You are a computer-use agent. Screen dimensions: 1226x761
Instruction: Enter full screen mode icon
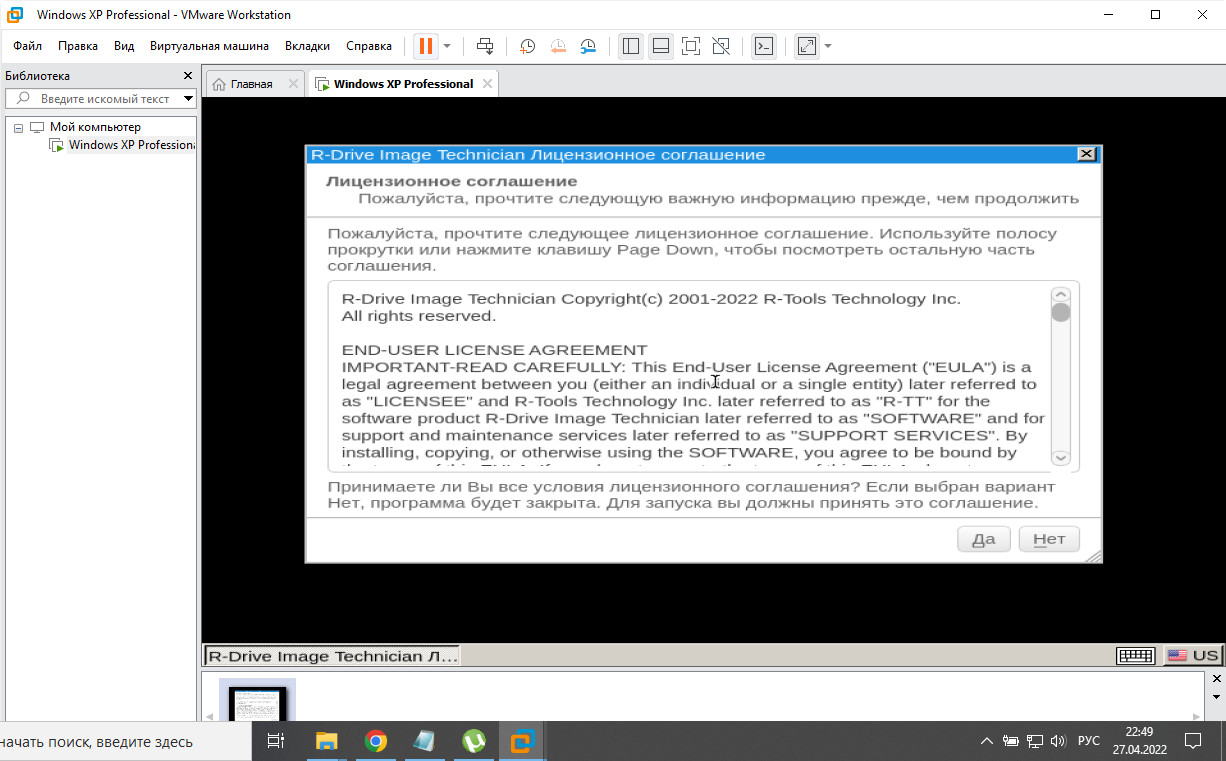pos(690,46)
